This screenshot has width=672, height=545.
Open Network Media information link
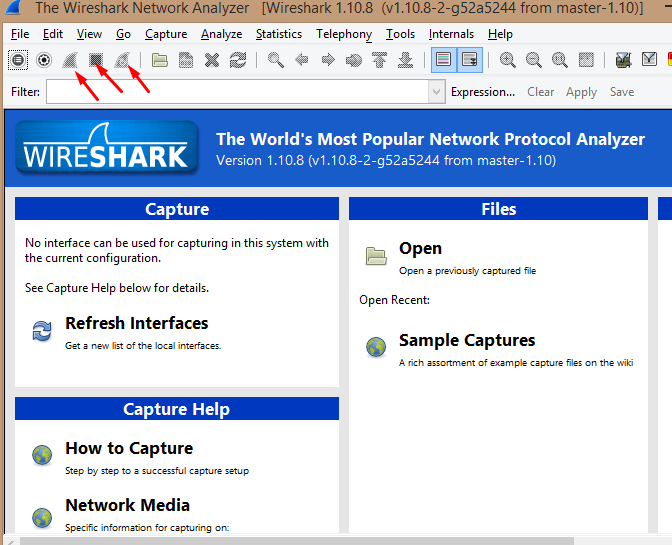(127, 505)
